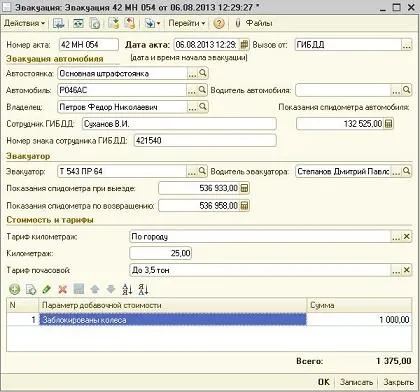Click the Сумма cell 1 000,00
Image resolution: width=420 pixels, height=392 pixels.
click(359, 320)
